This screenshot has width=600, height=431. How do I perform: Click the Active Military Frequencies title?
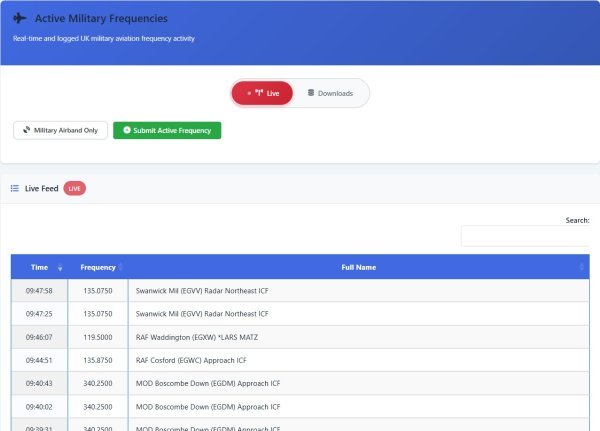(x=101, y=18)
